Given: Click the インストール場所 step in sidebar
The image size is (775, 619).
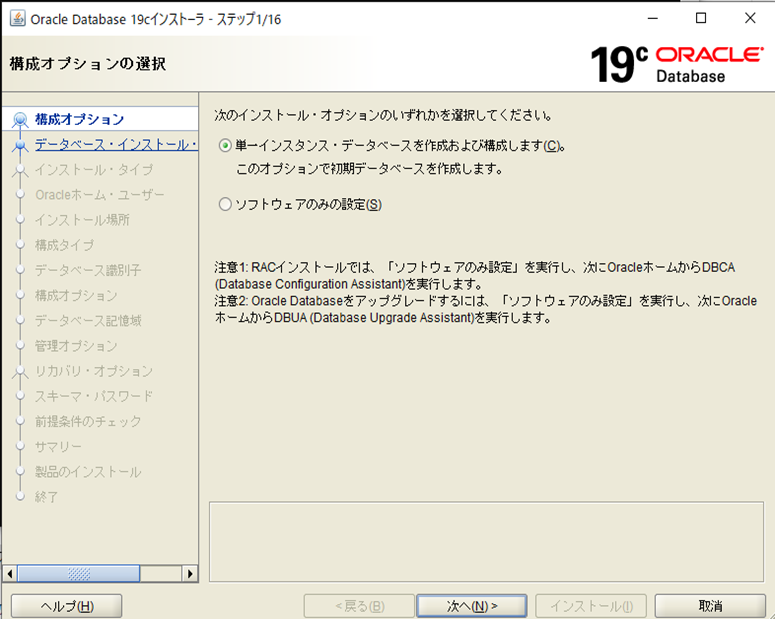Looking at the screenshot, I should 82,220.
